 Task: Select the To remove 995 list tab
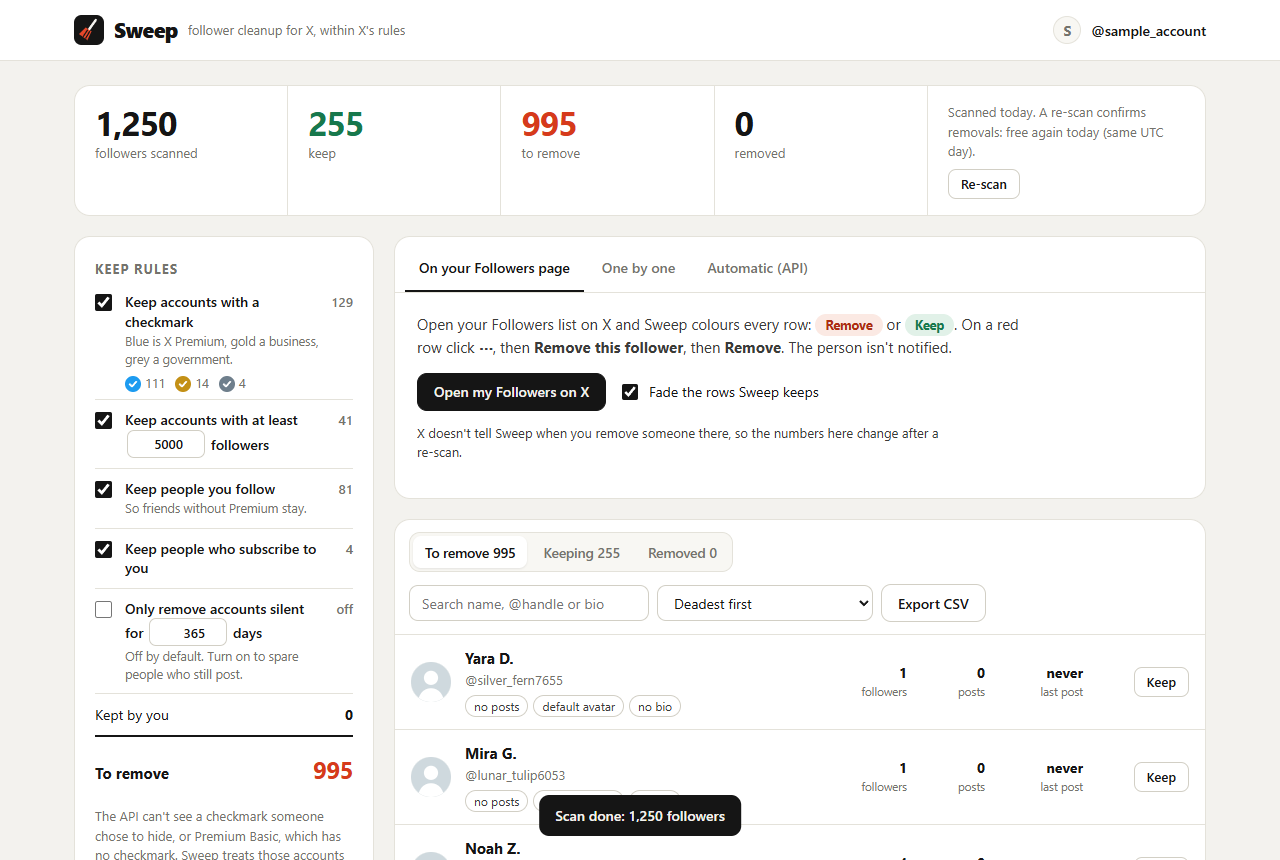(470, 553)
